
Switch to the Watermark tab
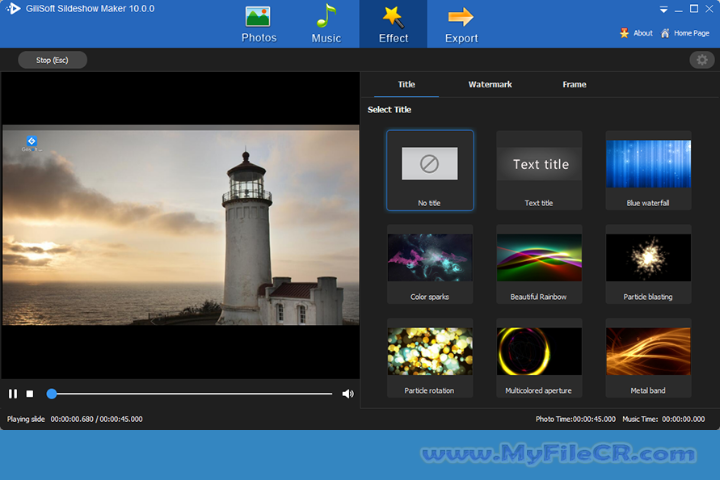[490, 85]
